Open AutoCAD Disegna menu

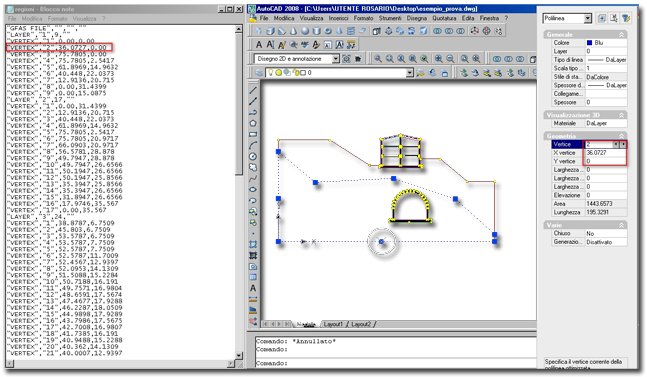[416, 19]
